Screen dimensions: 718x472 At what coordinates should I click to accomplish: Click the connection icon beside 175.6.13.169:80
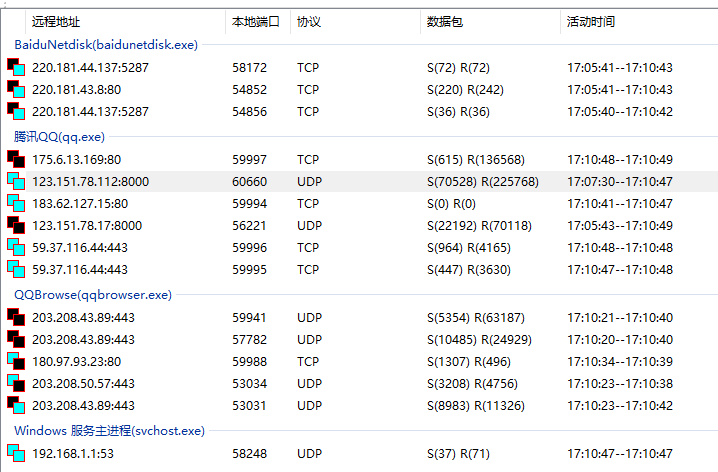click(x=15, y=159)
